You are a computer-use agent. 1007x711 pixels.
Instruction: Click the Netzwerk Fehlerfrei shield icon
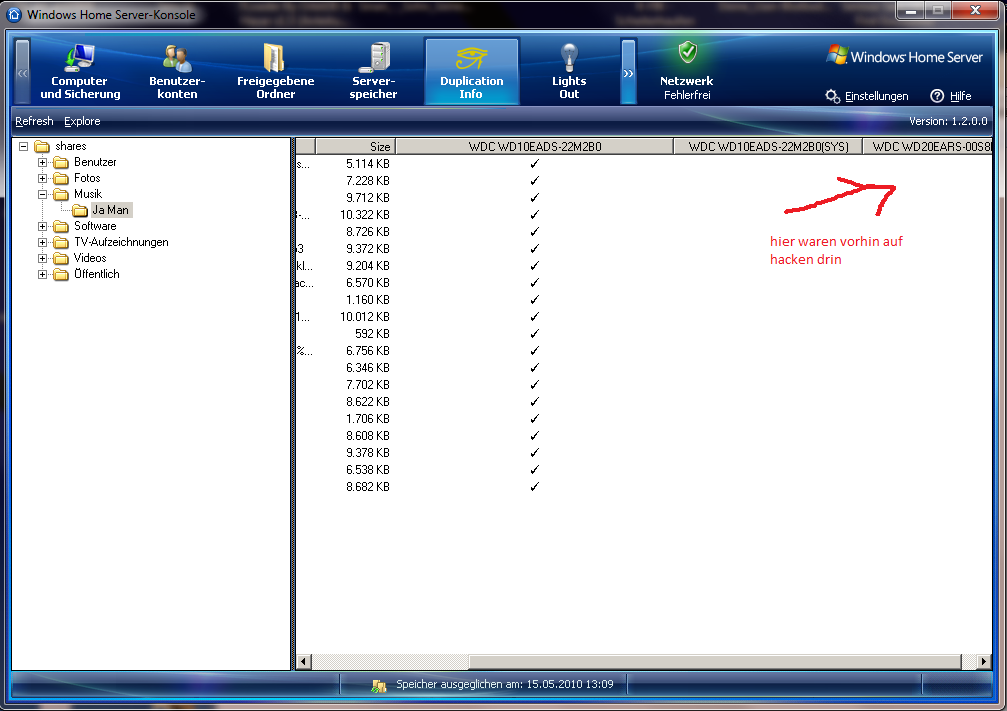tap(688, 52)
